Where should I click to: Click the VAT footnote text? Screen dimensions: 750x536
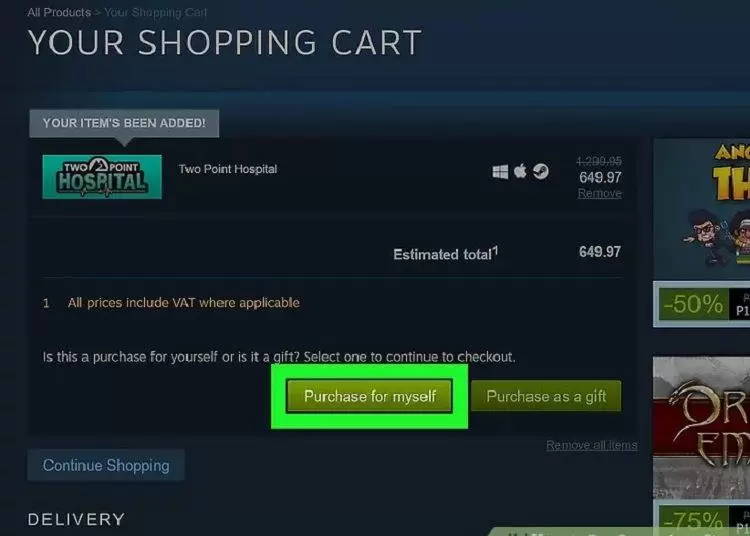pyautogui.click(x=184, y=303)
